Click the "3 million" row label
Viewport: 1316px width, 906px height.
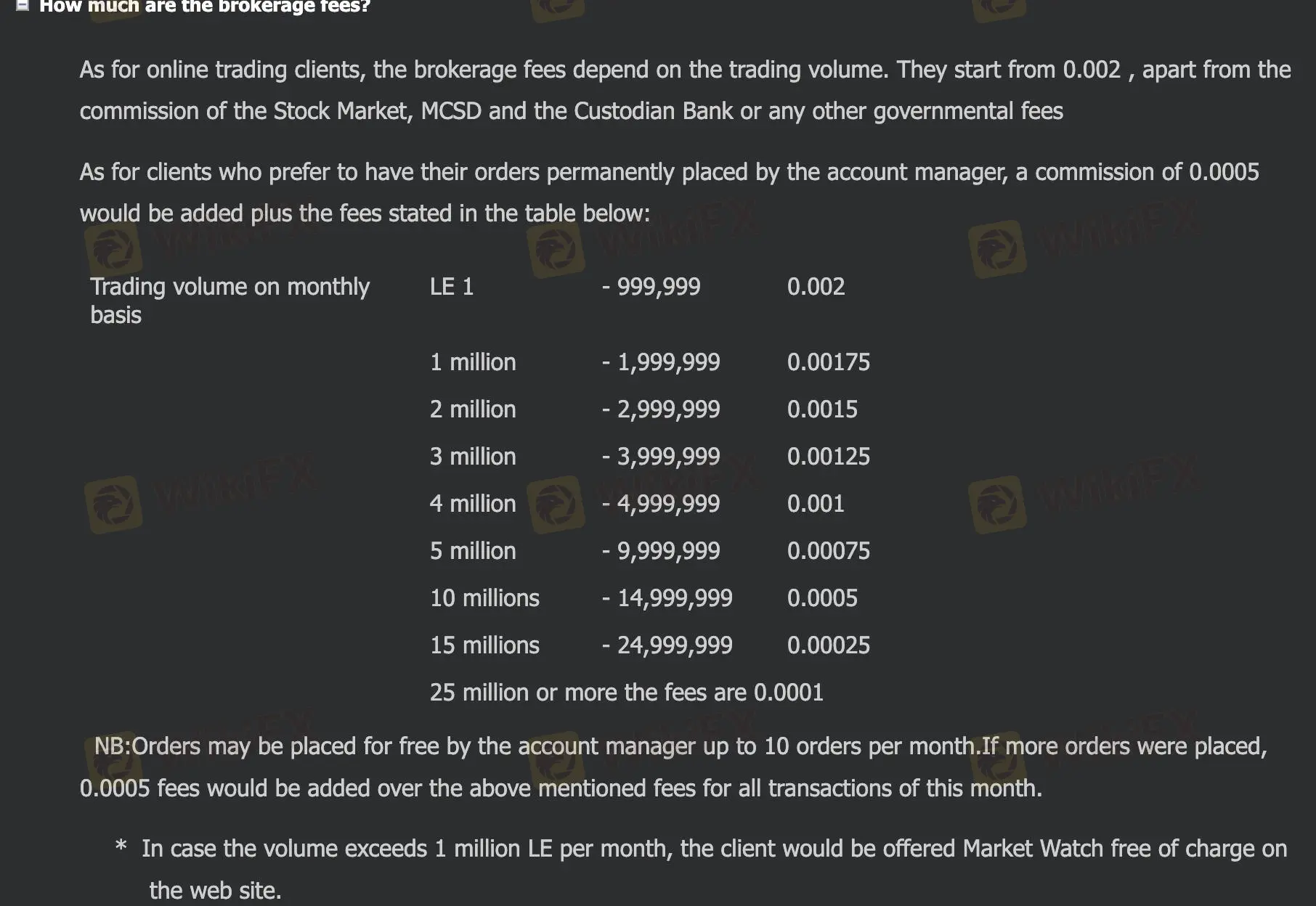click(x=473, y=457)
